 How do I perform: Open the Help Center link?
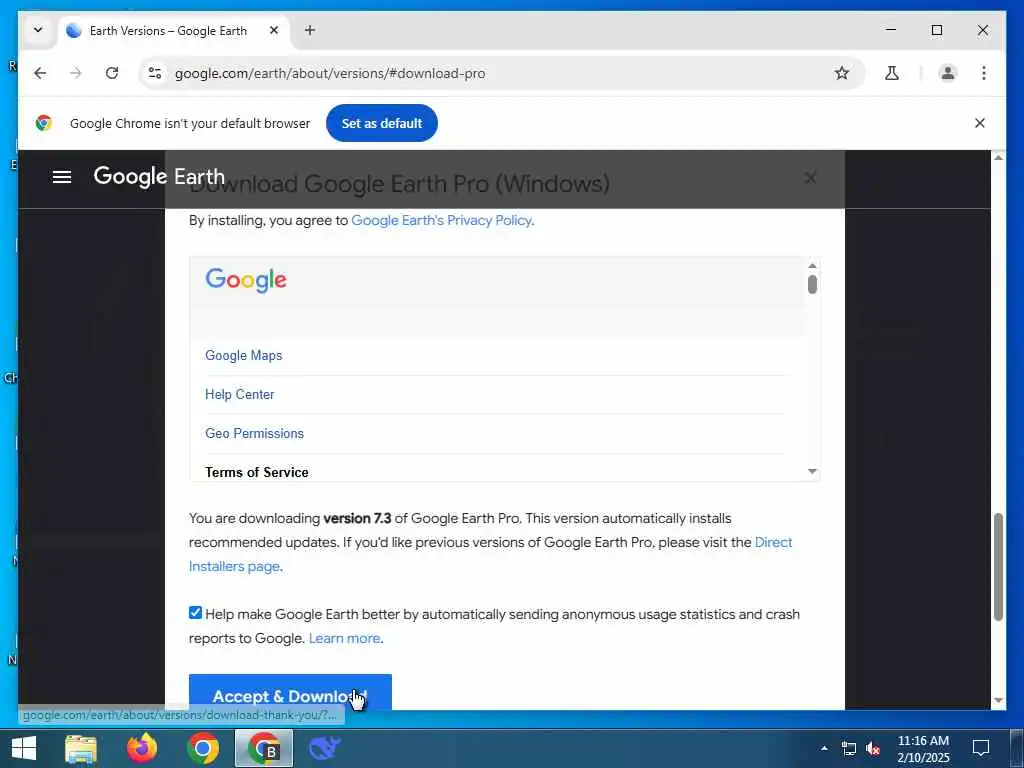[x=240, y=394]
